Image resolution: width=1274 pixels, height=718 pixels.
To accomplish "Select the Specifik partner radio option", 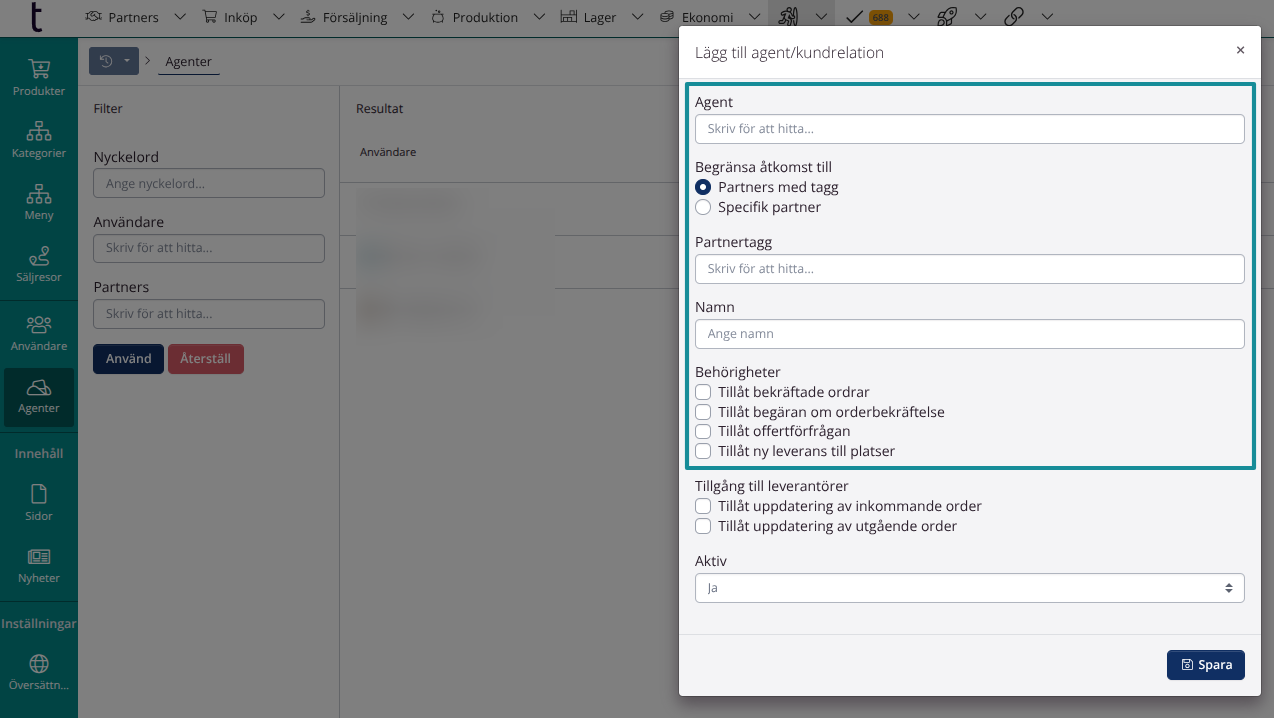I will pos(704,208).
